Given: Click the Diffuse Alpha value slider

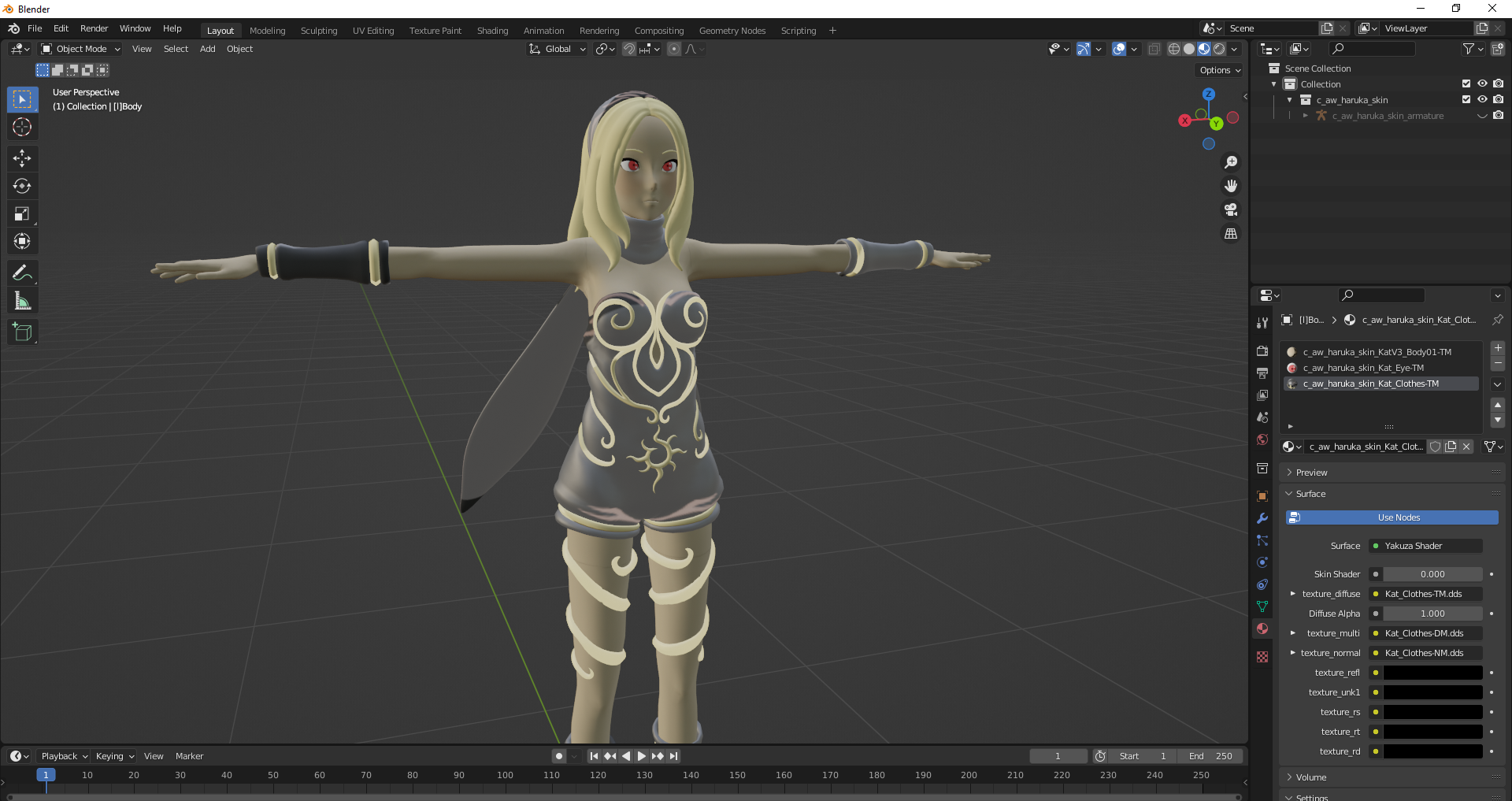Looking at the screenshot, I should point(1432,614).
